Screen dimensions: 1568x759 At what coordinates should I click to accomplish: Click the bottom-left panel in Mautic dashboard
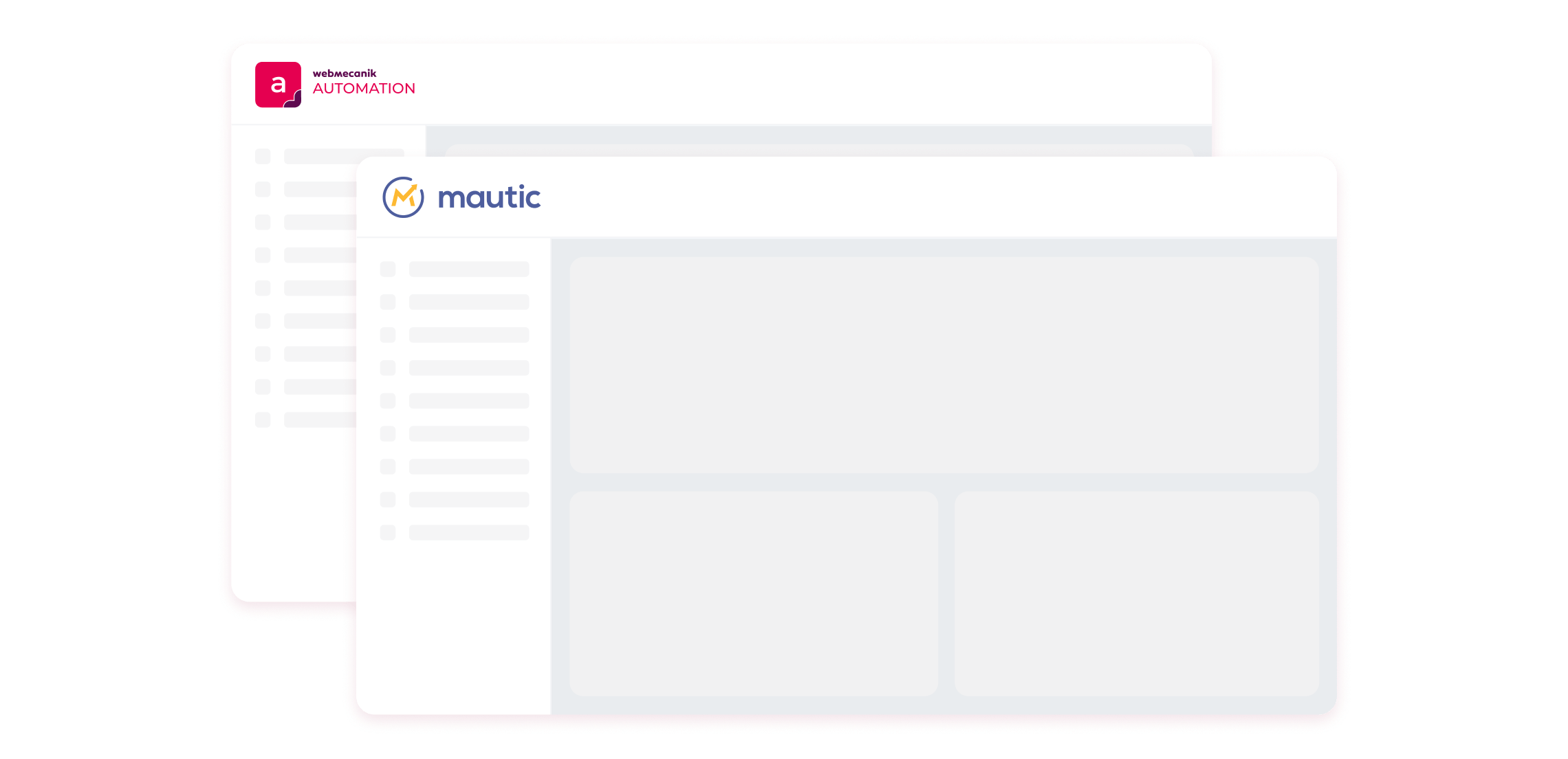point(754,593)
